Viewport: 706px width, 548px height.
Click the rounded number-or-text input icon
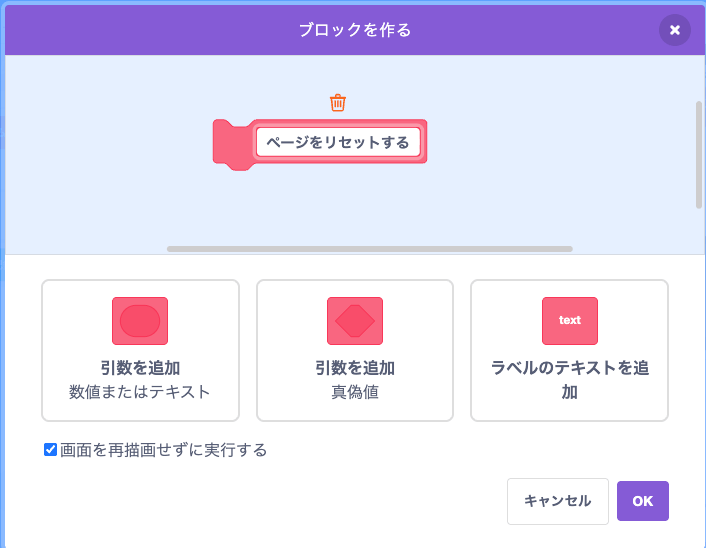click(140, 321)
